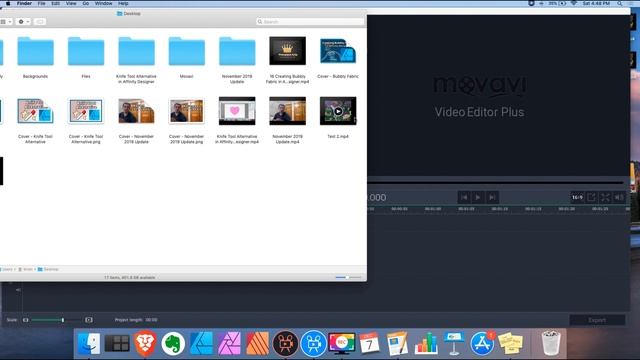This screenshot has width=640, height=360.
Task: Open the Finder menu
Action: click(24, 3)
